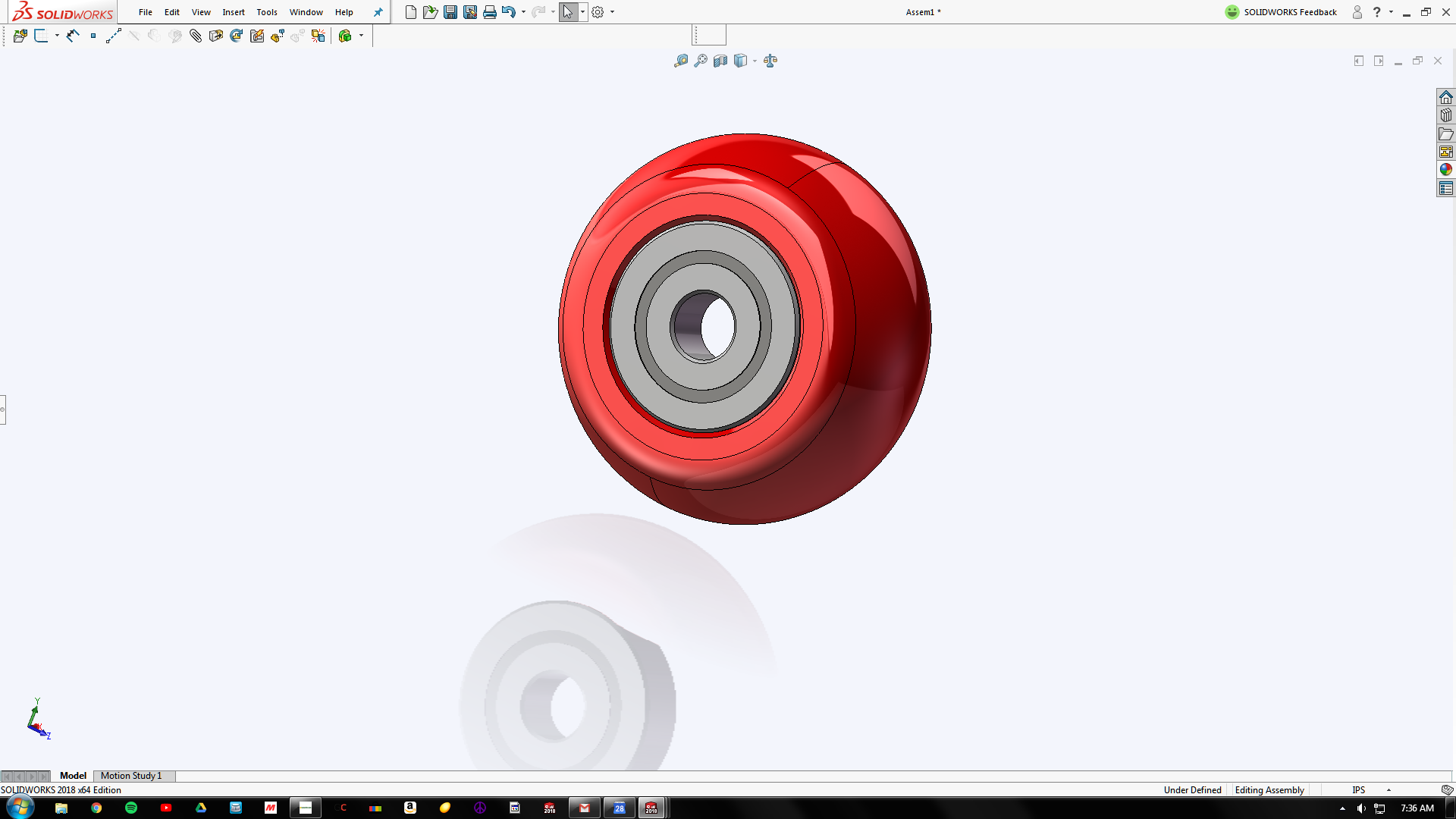The image size is (1456, 819).
Task: Expand the Options gear dropdown arrow
Action: (612, 12)
